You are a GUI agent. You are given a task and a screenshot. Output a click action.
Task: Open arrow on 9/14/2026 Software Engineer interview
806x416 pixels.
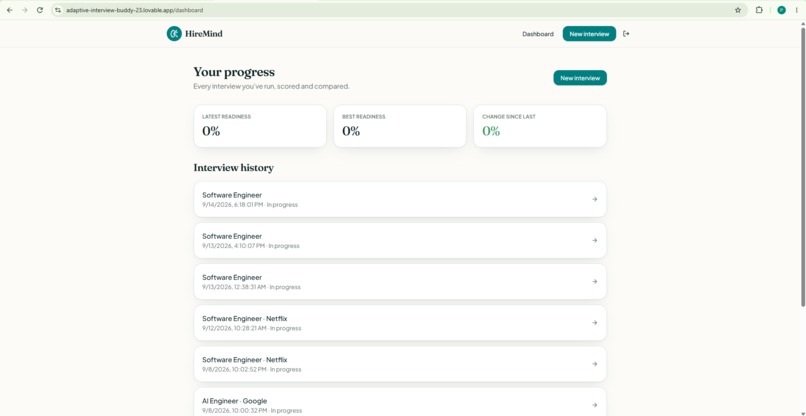coord(595,200)
